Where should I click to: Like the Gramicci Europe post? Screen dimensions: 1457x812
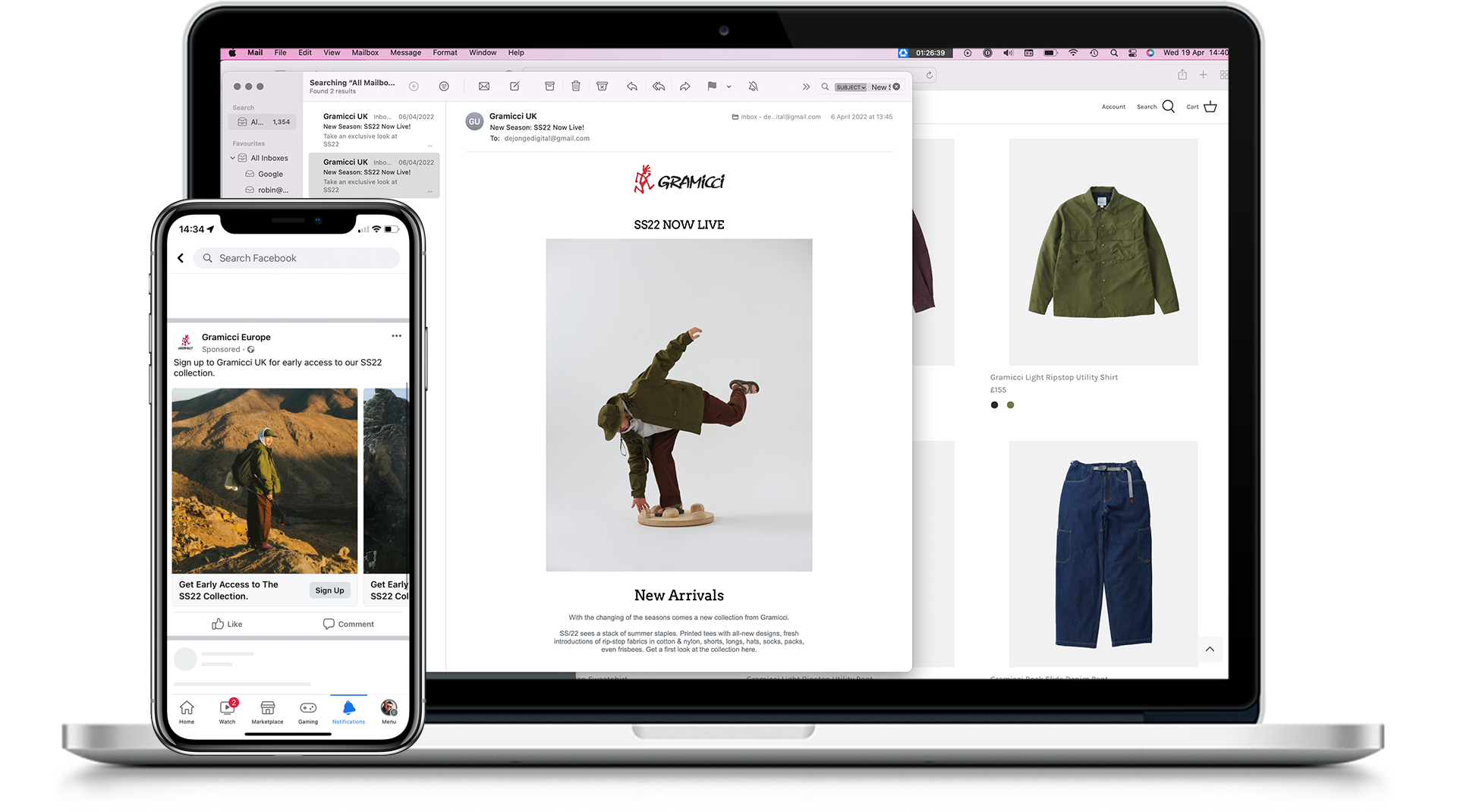[x=227, y=624]
